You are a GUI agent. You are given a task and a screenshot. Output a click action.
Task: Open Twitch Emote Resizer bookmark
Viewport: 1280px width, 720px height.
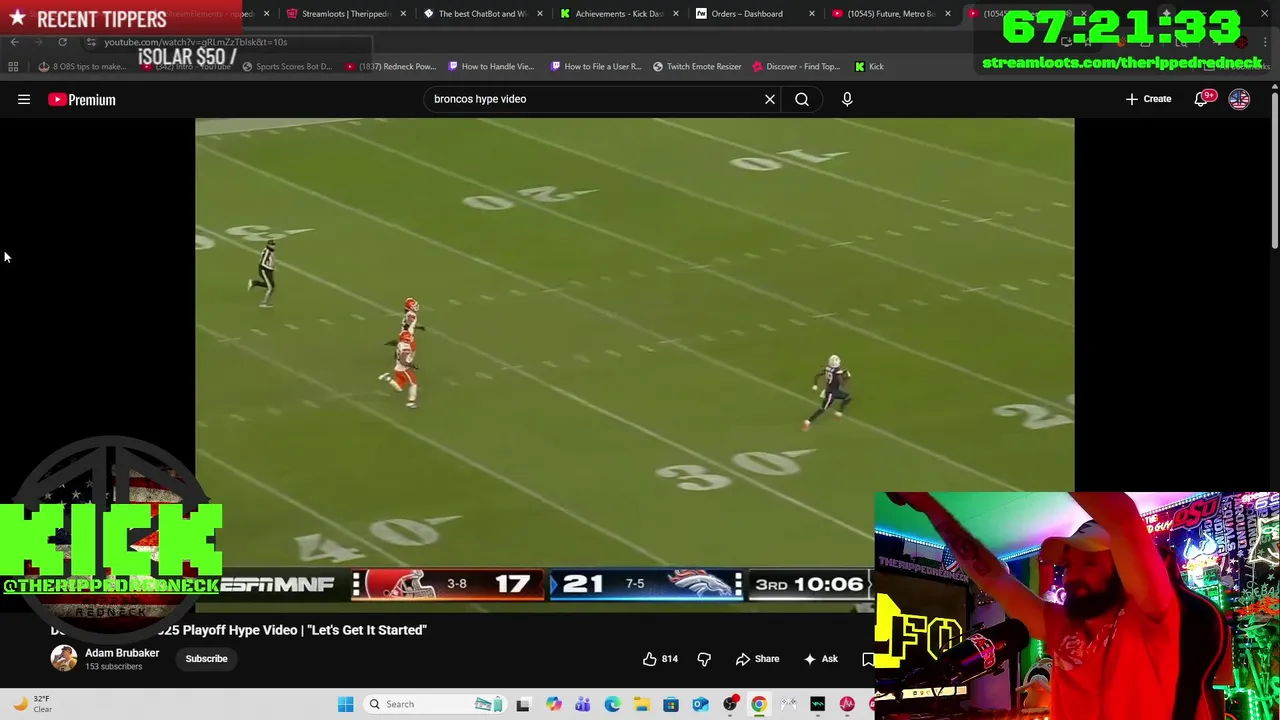697,66
